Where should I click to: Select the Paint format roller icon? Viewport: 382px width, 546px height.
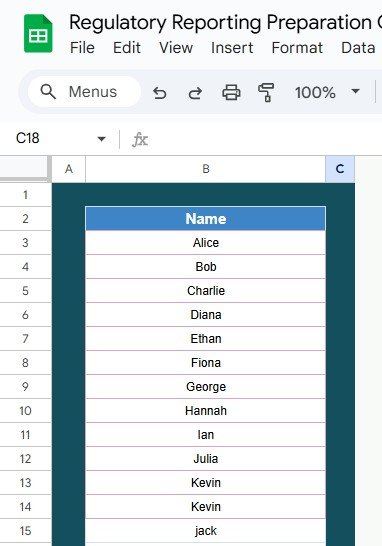[x=266, y=93]
